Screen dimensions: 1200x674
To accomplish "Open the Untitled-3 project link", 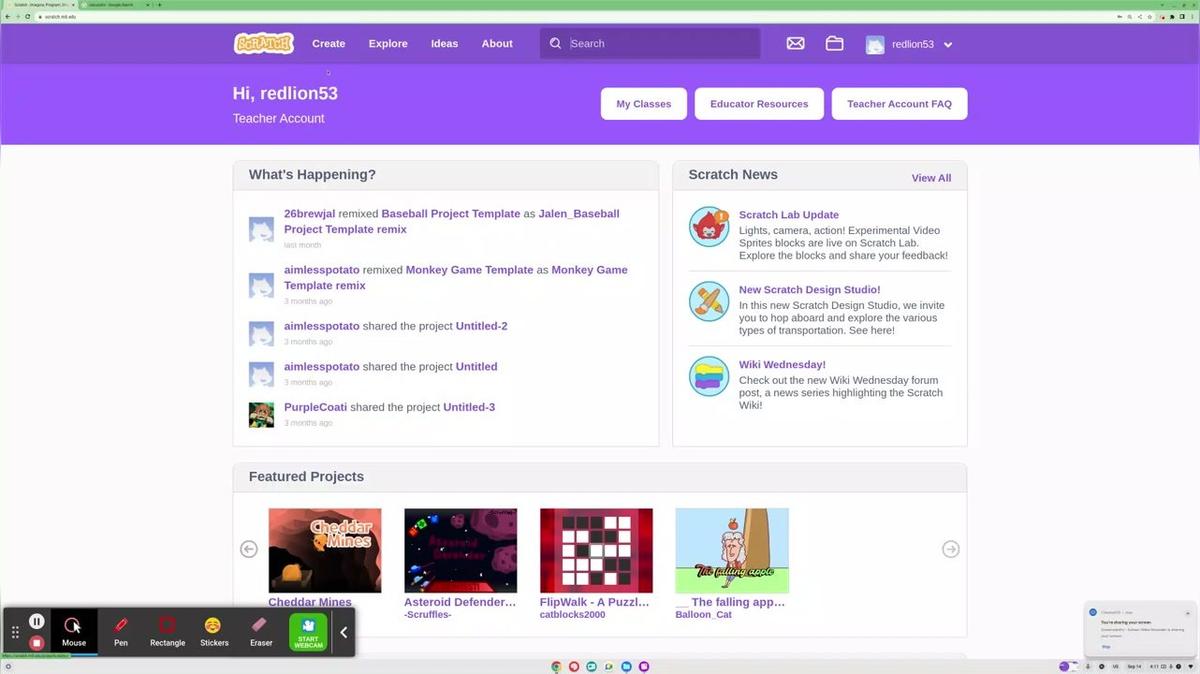I will pos(469,407).
